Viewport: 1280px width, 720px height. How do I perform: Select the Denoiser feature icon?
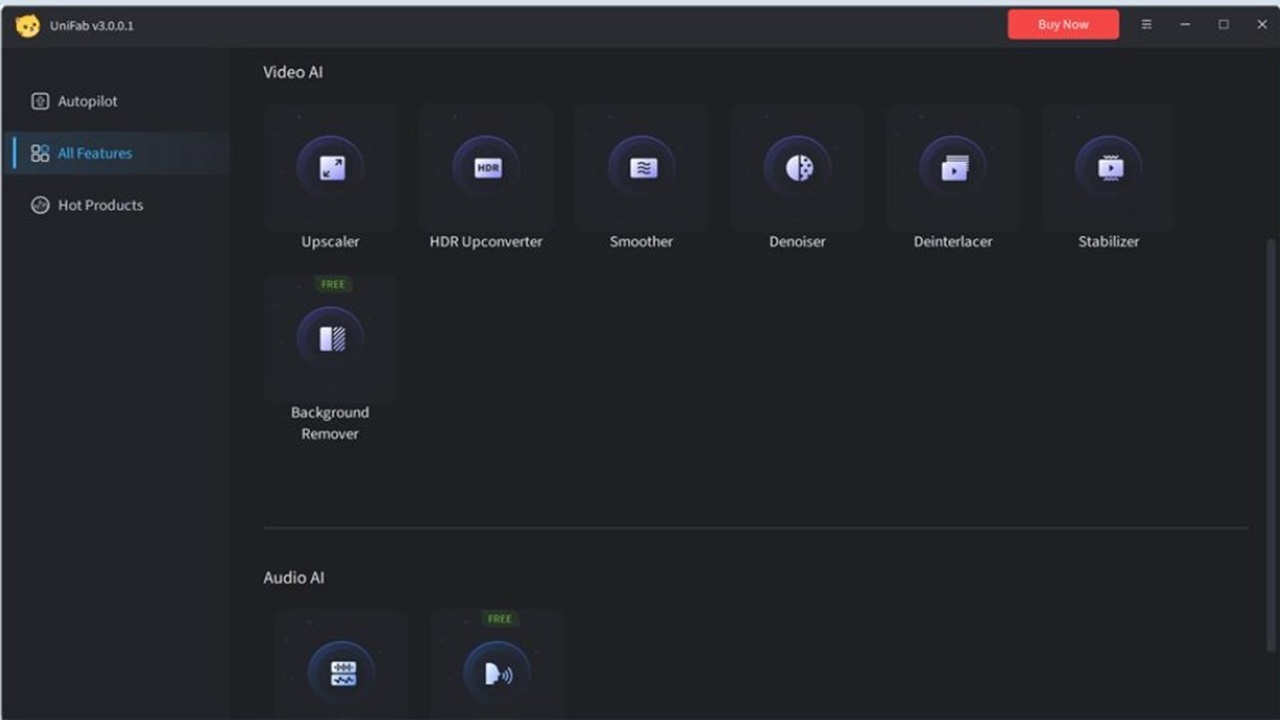coord(798,168)
